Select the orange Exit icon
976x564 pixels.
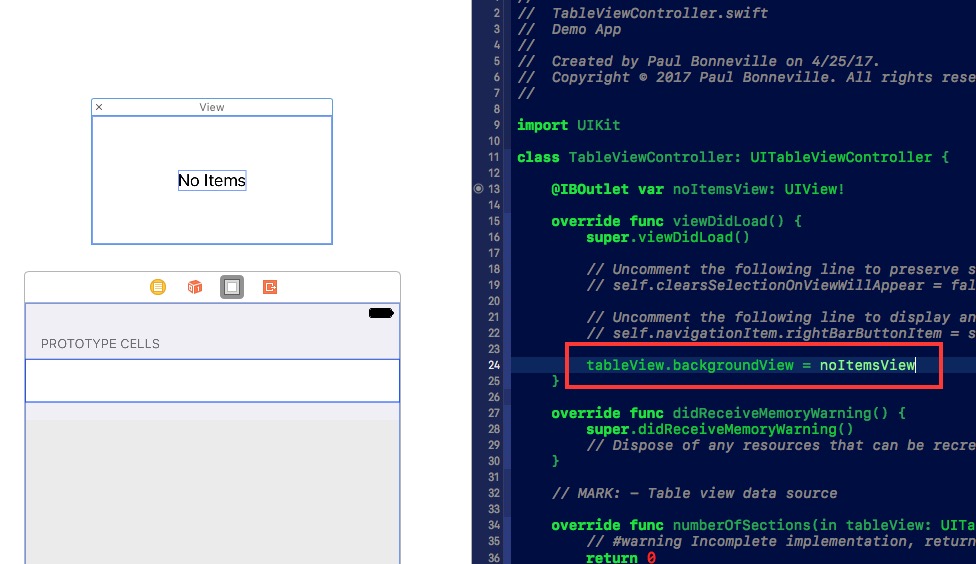pyautogui.click(x=270, y=287)
